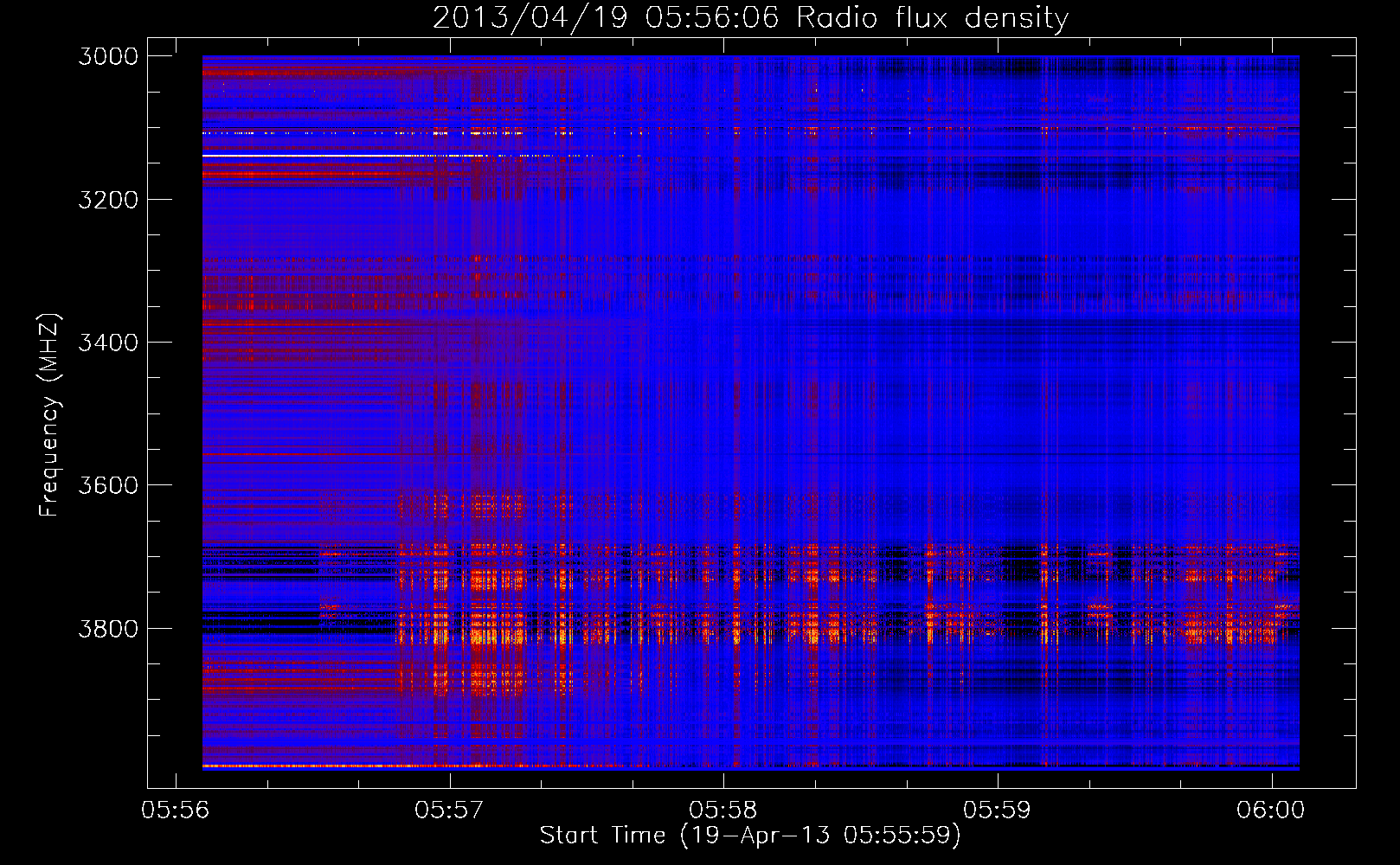
Task: Select the 3000 frequency tick label
Action: (108, 56)
